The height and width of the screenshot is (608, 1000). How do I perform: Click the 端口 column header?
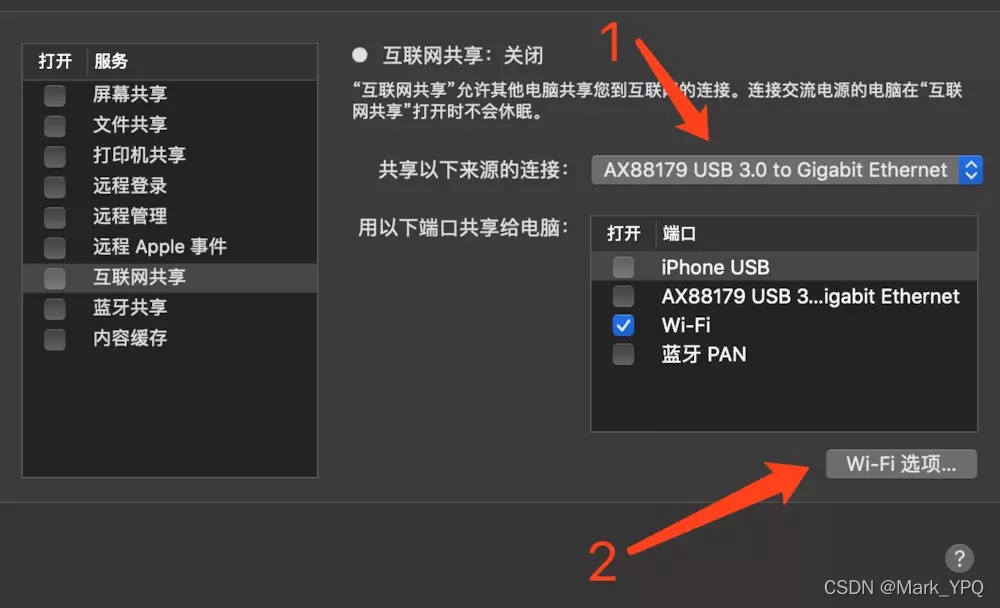pos(679,234)
